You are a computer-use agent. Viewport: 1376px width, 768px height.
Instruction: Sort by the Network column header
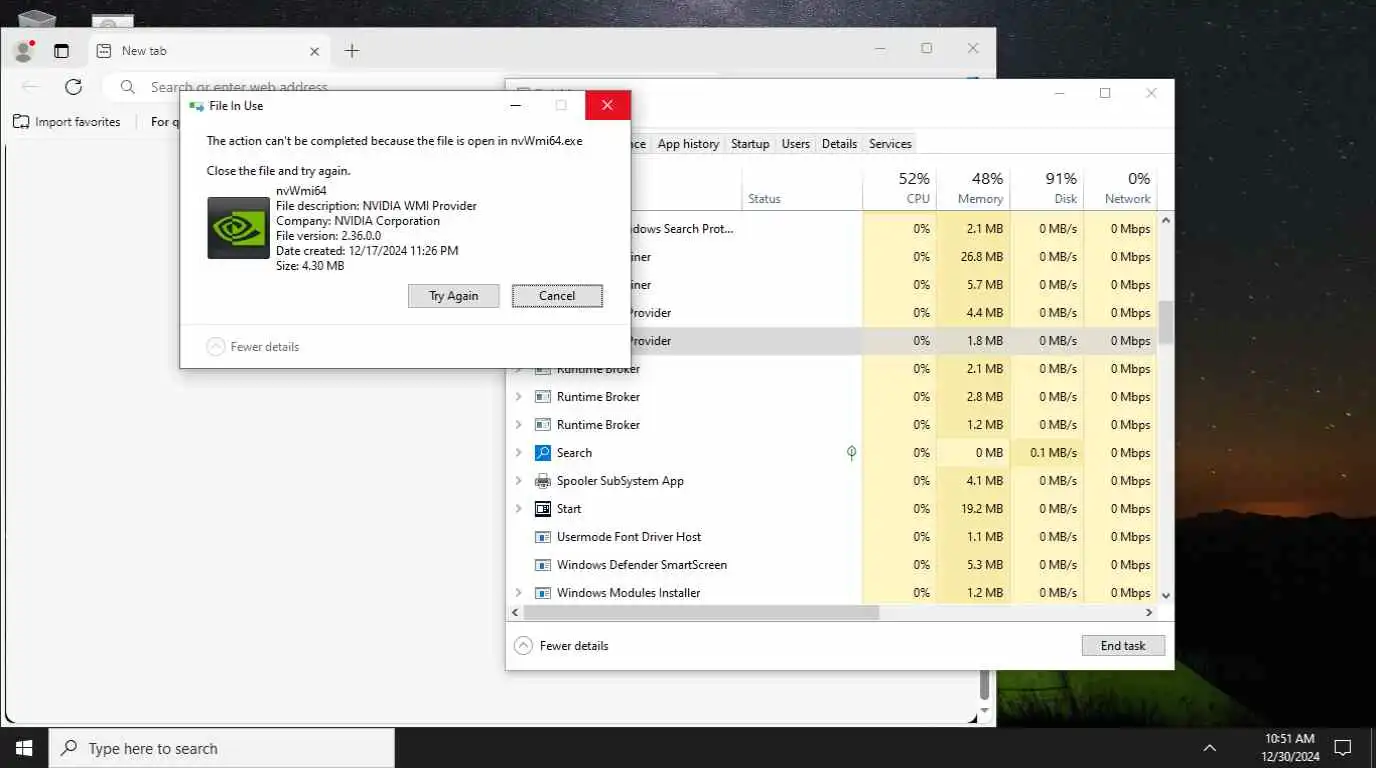point(1120,187)
